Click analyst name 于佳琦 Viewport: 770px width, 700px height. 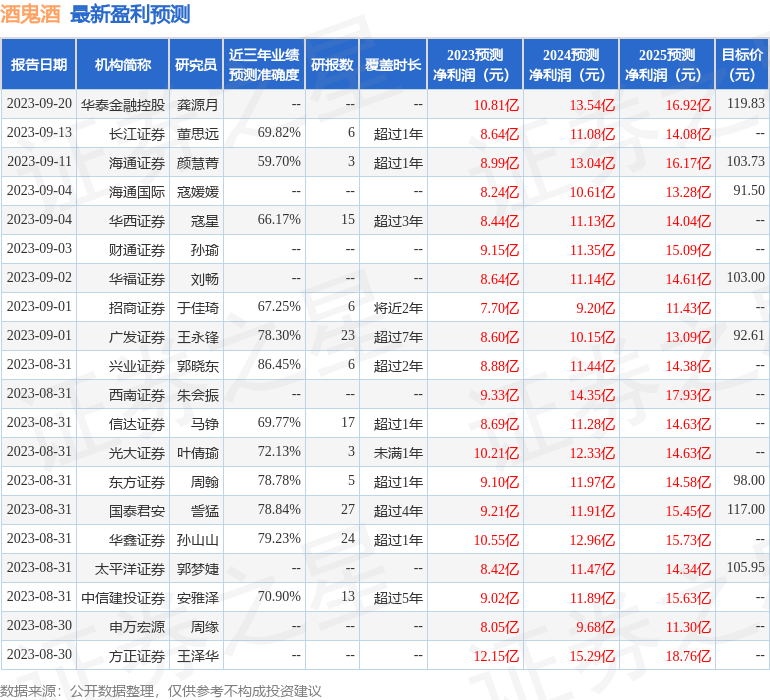click(198, 307)
